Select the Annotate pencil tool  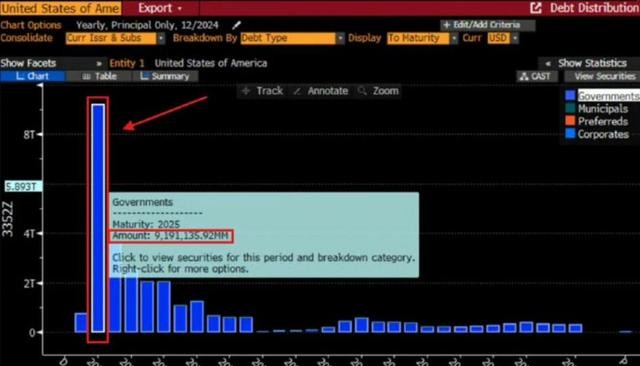click(x=321, y=91)
